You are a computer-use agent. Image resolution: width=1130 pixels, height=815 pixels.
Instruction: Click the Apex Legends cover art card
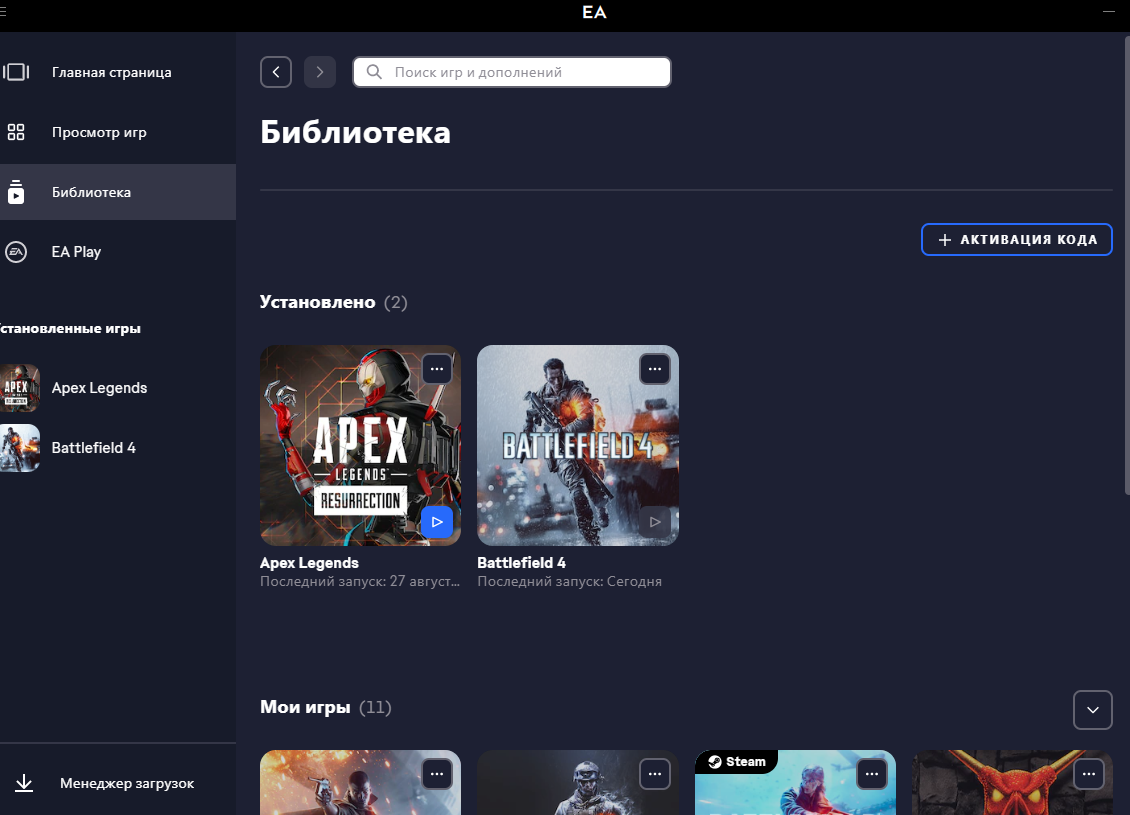(x=360, y=445)
